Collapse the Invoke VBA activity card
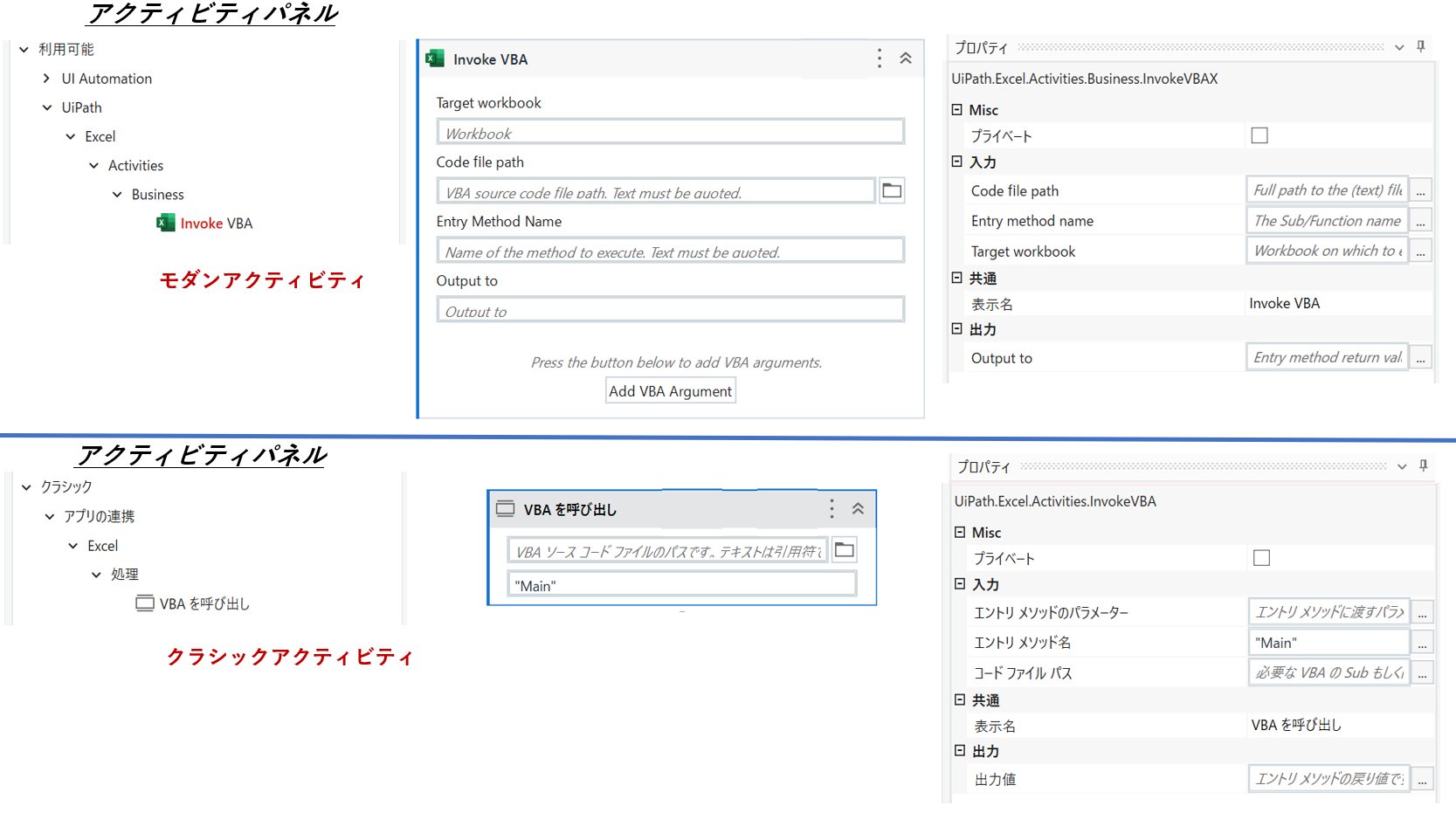Image resolution: width=1456 pixels, height=813 pixels. pyautogui.click(x=906, y=59)
